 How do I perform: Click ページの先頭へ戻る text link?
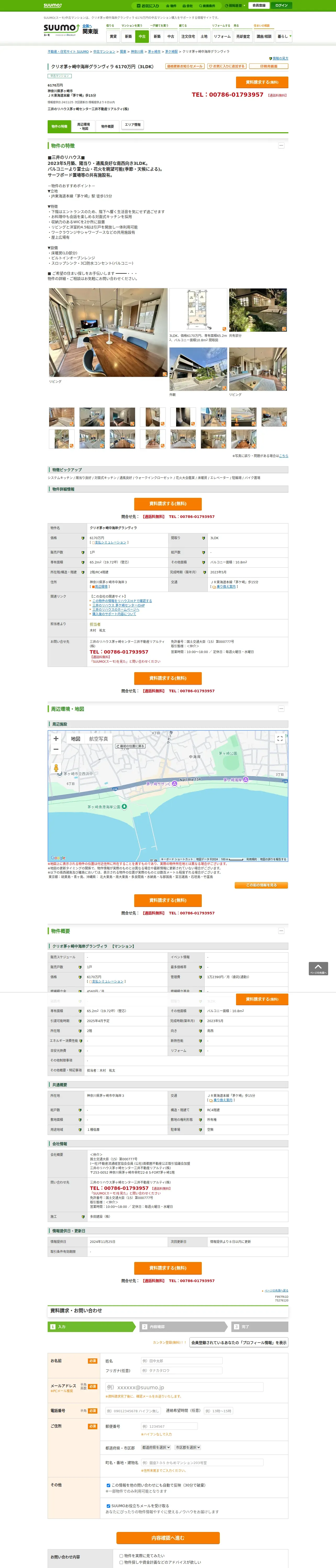pyautogui.click(x=276, y=1290)
